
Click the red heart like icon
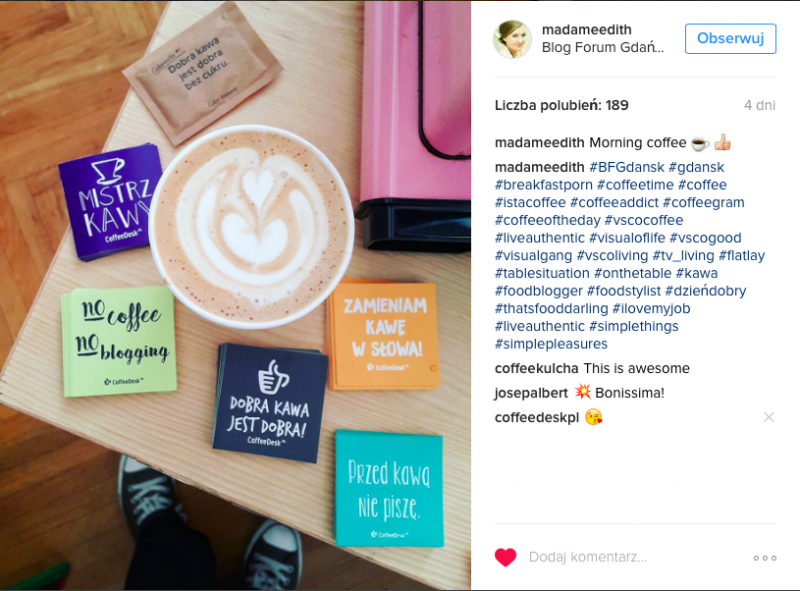tap(506, 557)
